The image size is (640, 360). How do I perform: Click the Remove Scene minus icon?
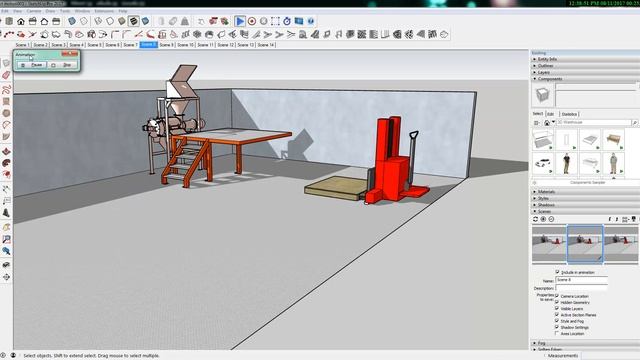[551, 219]
